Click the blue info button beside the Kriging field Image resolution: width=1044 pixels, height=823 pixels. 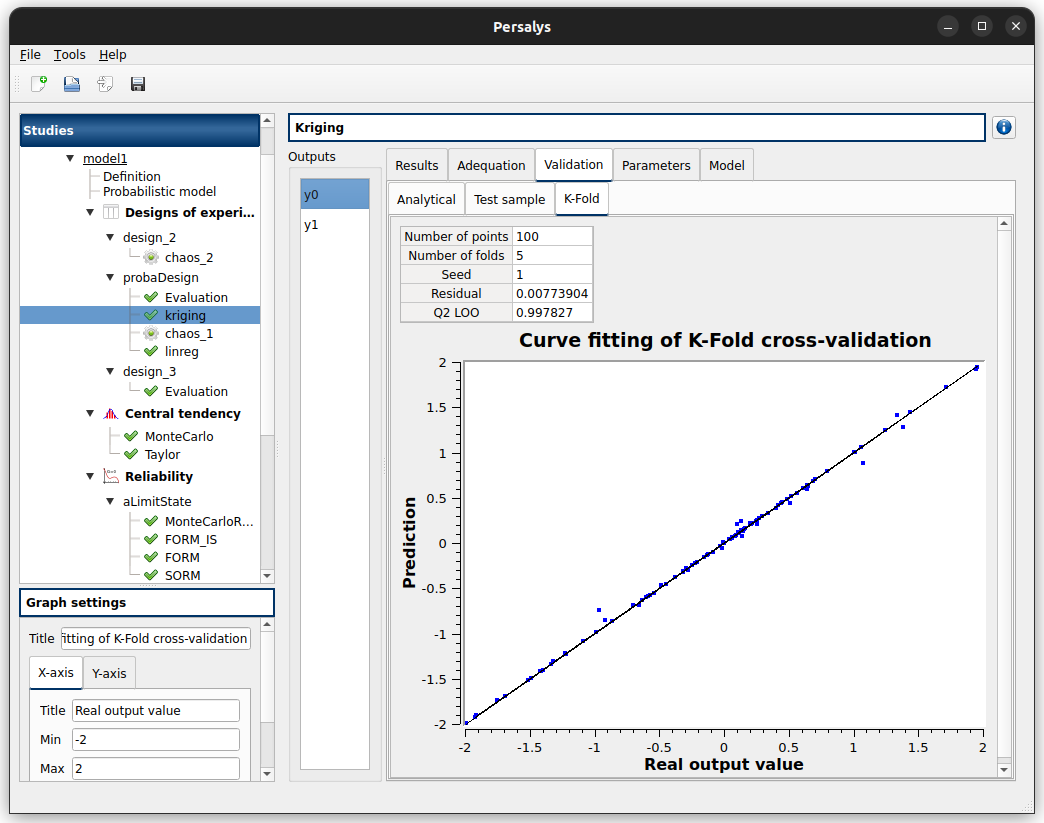pyautogui.click(x=1002, y=127)
